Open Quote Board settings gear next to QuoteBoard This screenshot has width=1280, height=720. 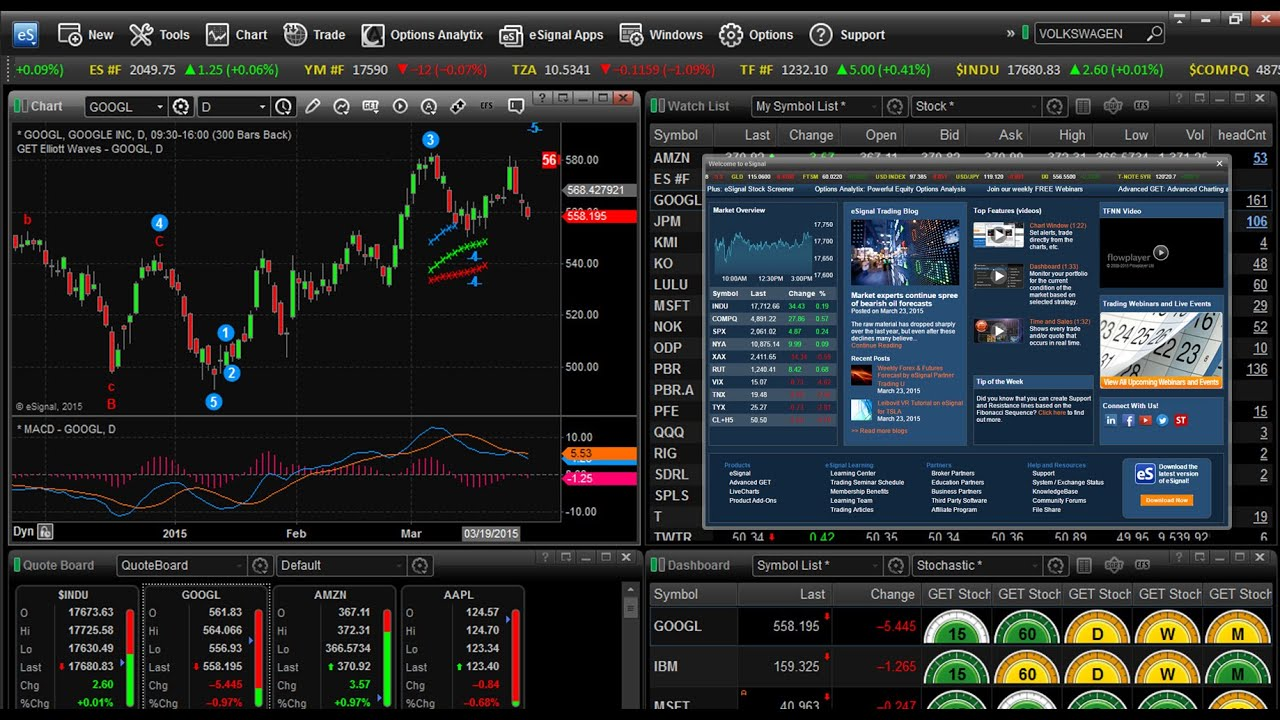[x=260, y=565]
